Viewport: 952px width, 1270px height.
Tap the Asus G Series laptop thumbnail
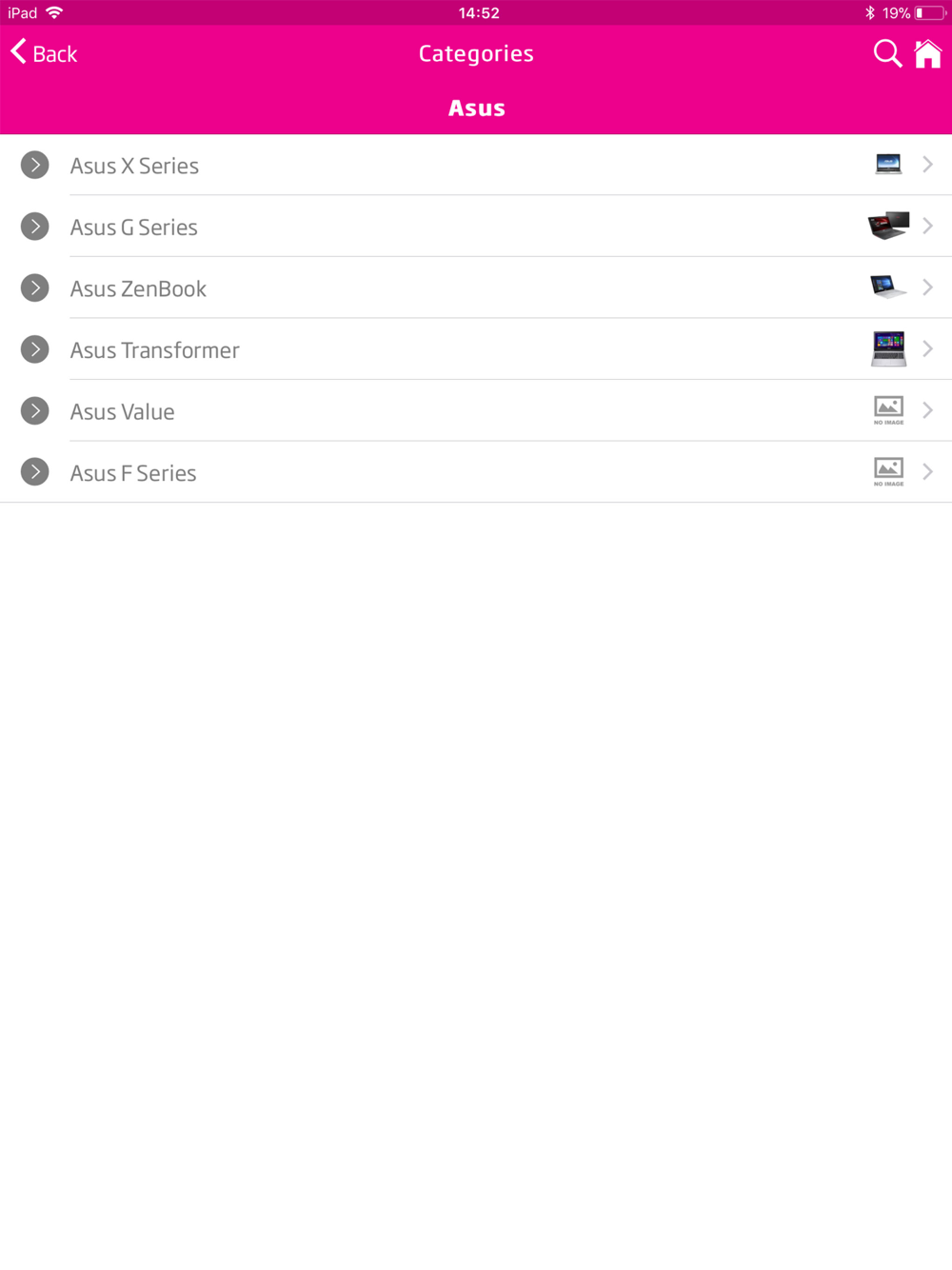click(x=888, y=226)
